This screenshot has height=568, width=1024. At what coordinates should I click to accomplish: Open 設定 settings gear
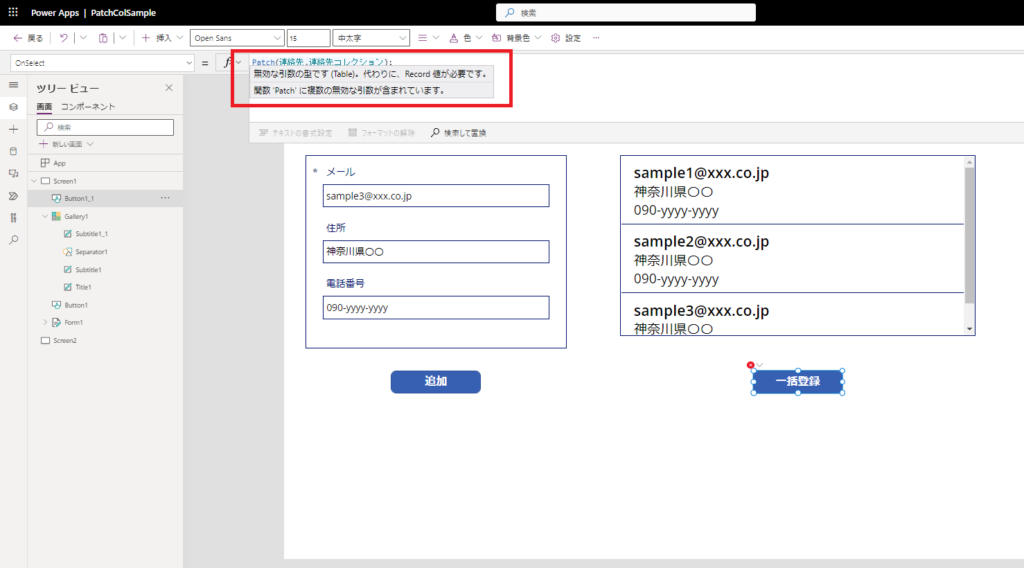click(566, 38)
